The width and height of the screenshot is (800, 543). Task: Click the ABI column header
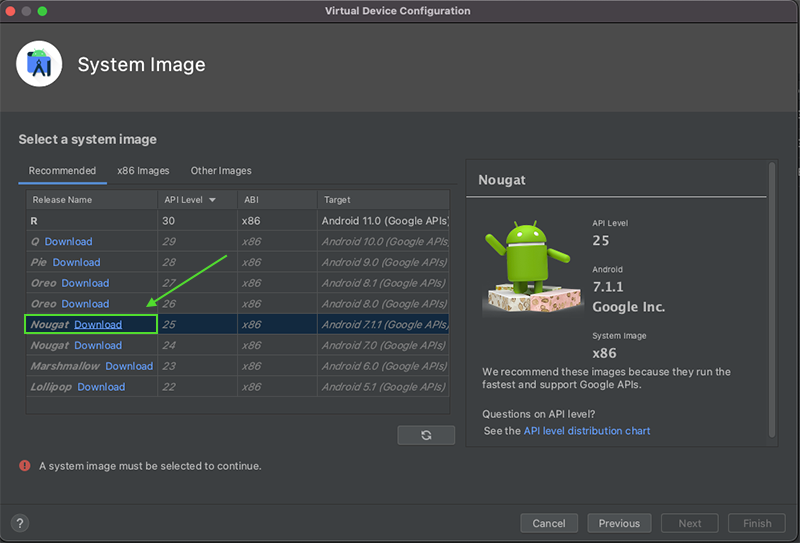click(x=251, y=200)
